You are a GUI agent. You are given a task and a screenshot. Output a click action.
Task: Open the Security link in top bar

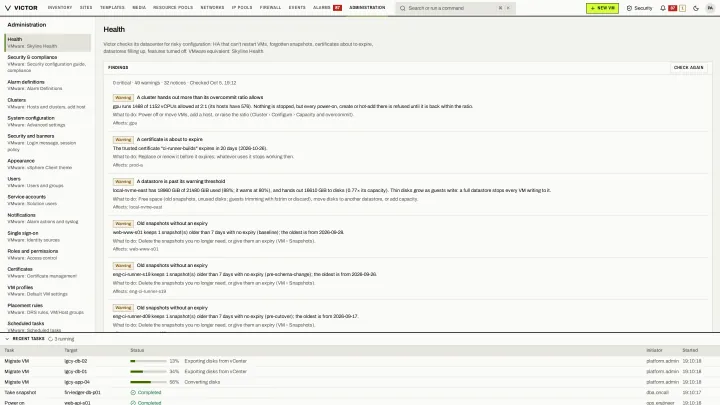click(639, 8)
